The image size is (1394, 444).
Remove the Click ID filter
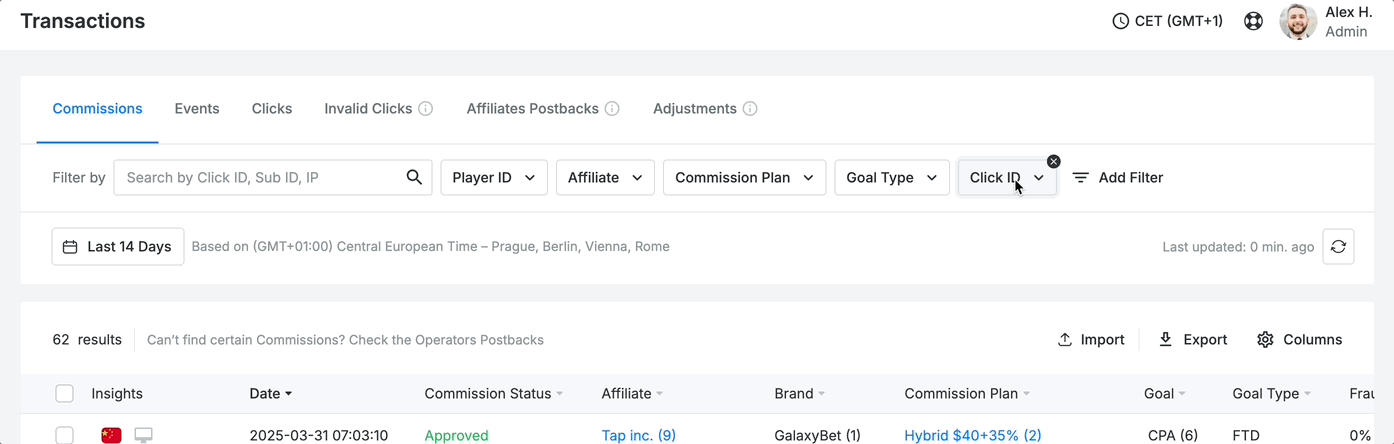point(1053,161)
